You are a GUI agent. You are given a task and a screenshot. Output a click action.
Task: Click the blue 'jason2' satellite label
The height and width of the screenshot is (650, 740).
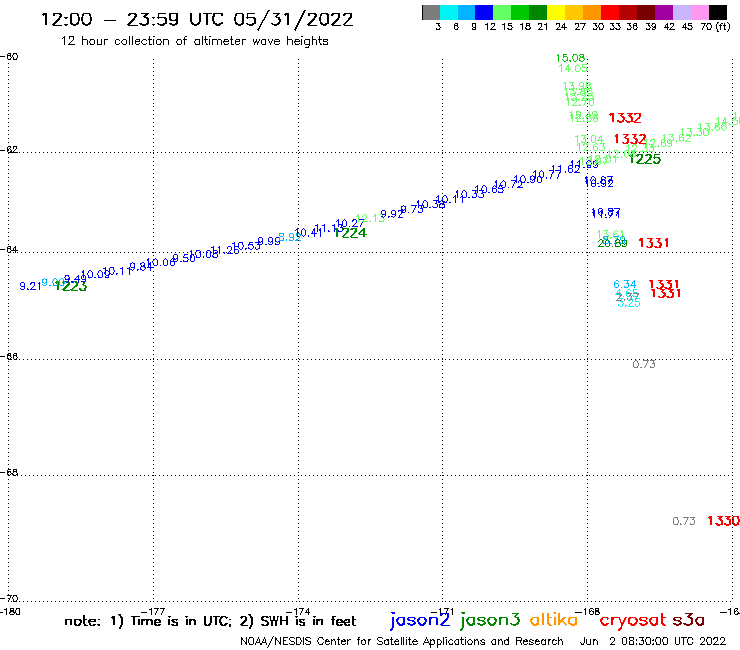click(x=420, y=620)
